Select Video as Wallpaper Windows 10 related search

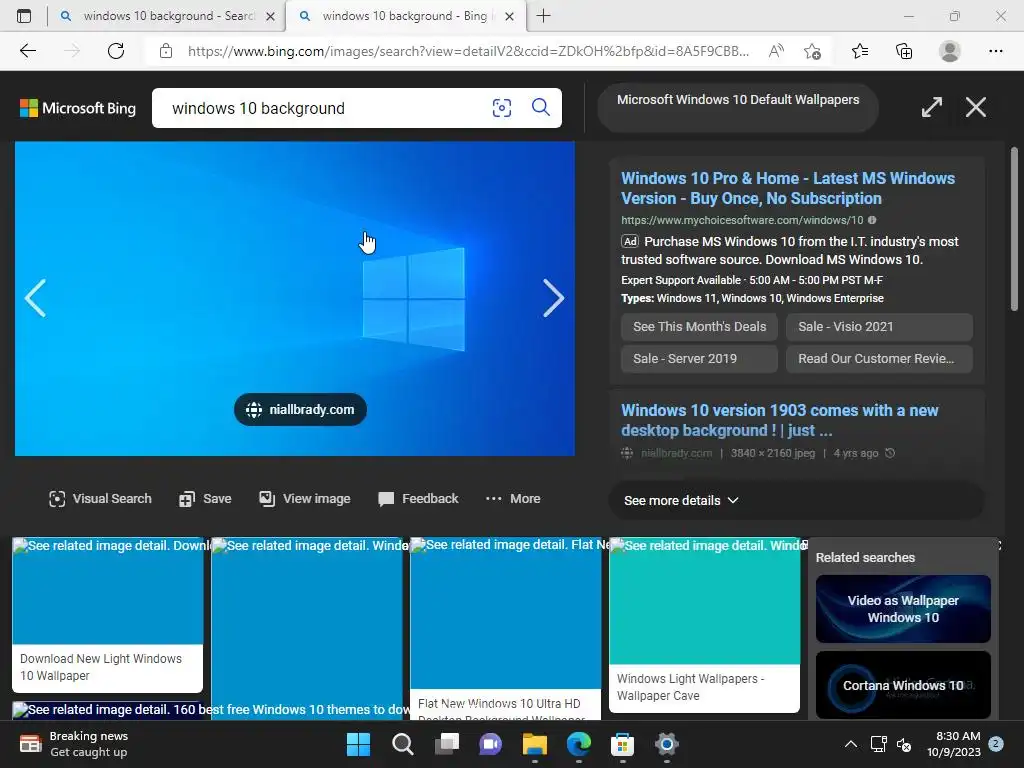[903, 609]
